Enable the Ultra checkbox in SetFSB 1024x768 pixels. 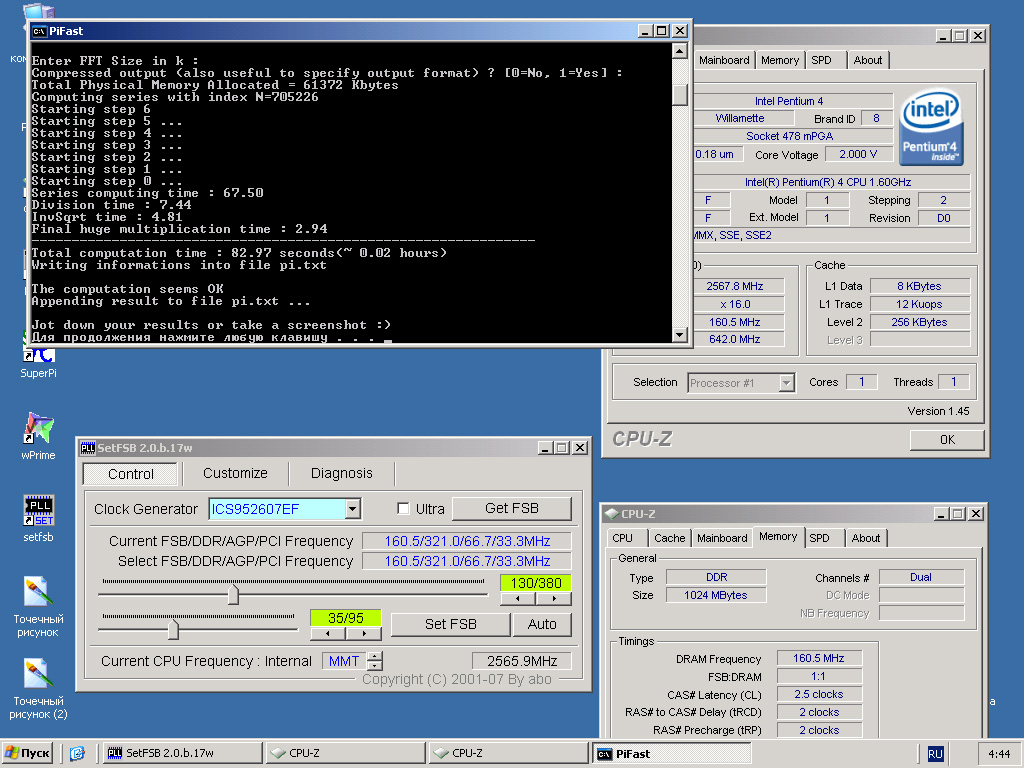pos(404,508)
